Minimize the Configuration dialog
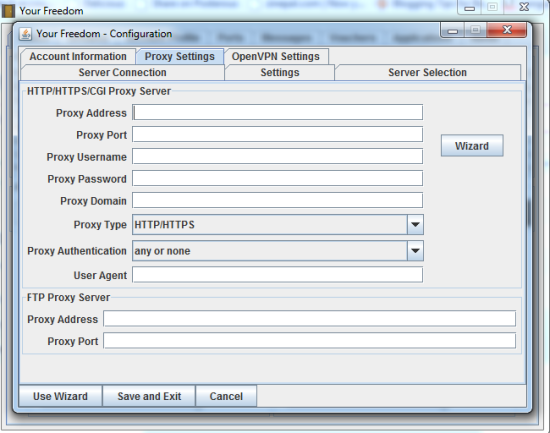550x433 pixels. pos(452,31)
